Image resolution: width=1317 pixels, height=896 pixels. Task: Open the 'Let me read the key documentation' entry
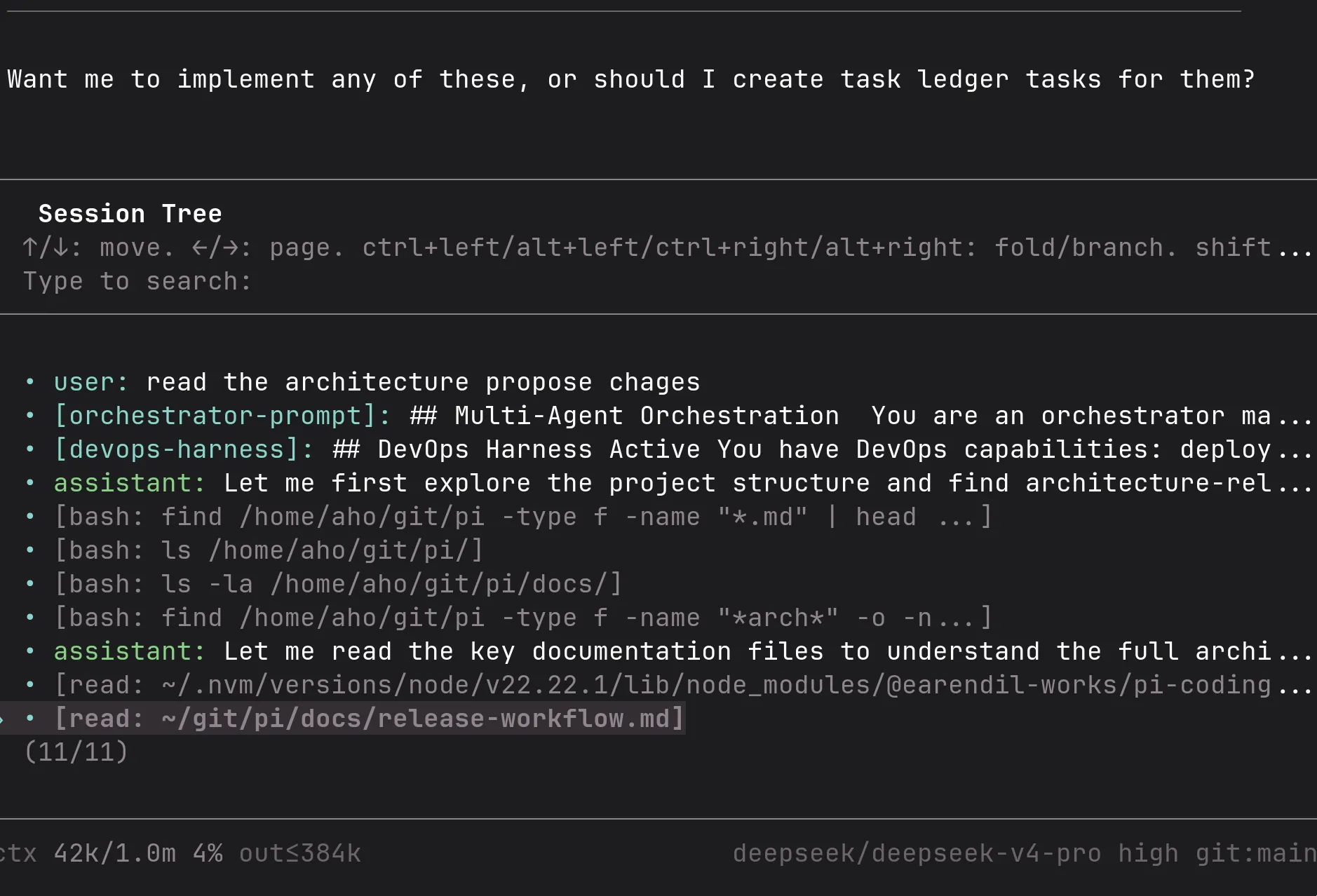pyautogui.click(x=682, y=651)
